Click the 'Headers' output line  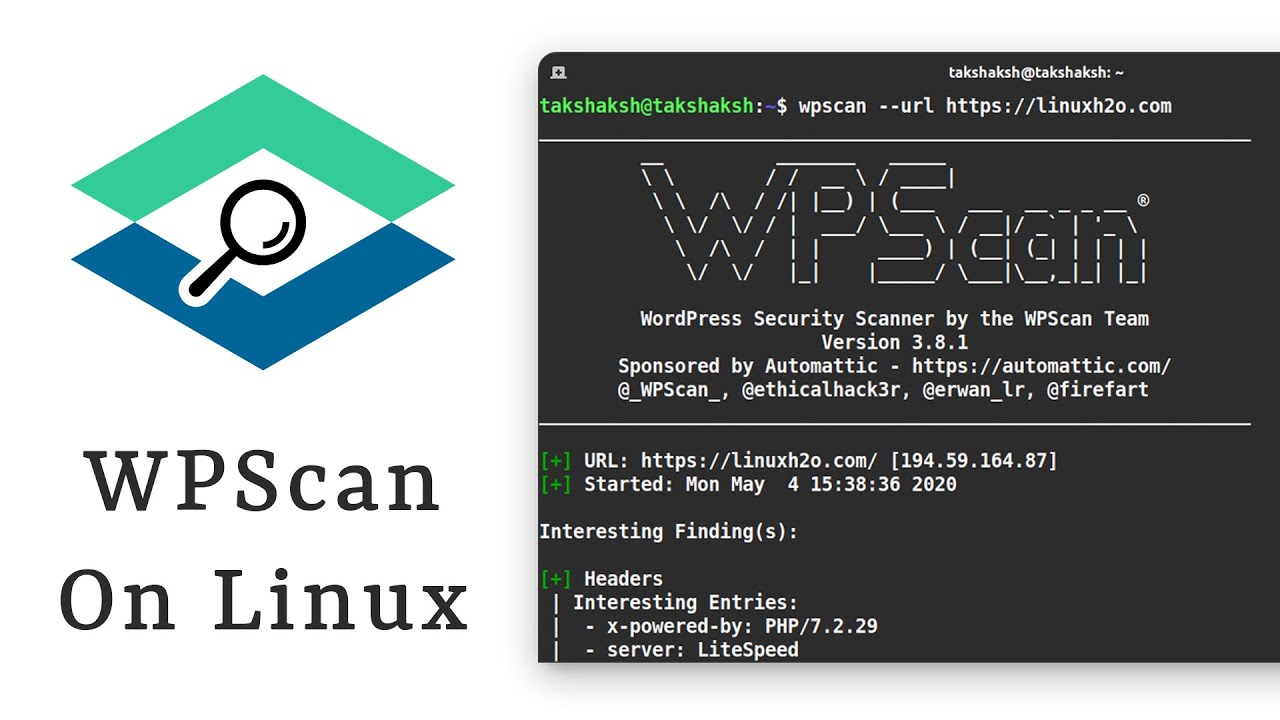(623, 579)
